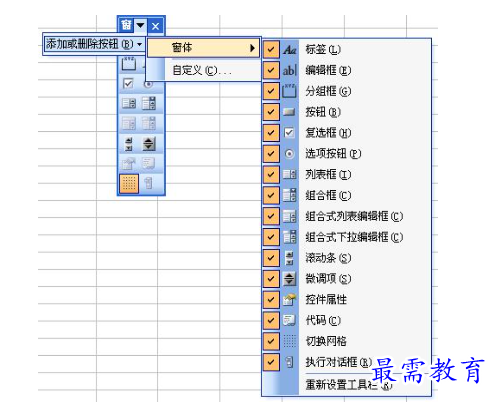Click the Run Dialog toolbar icon
Screen dimensions: 493x402
click(149, 183)
